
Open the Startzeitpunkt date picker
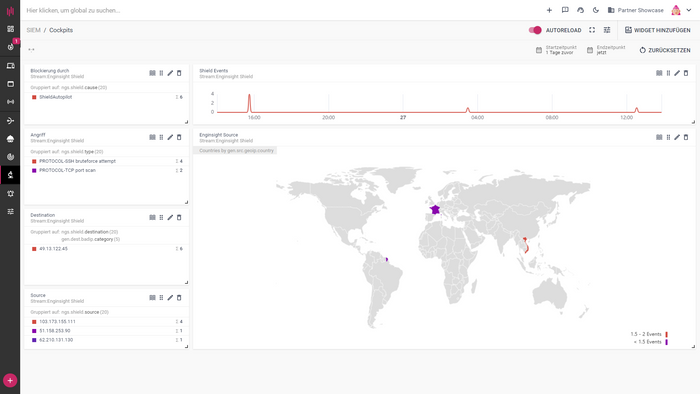click(x=556, y=50)
